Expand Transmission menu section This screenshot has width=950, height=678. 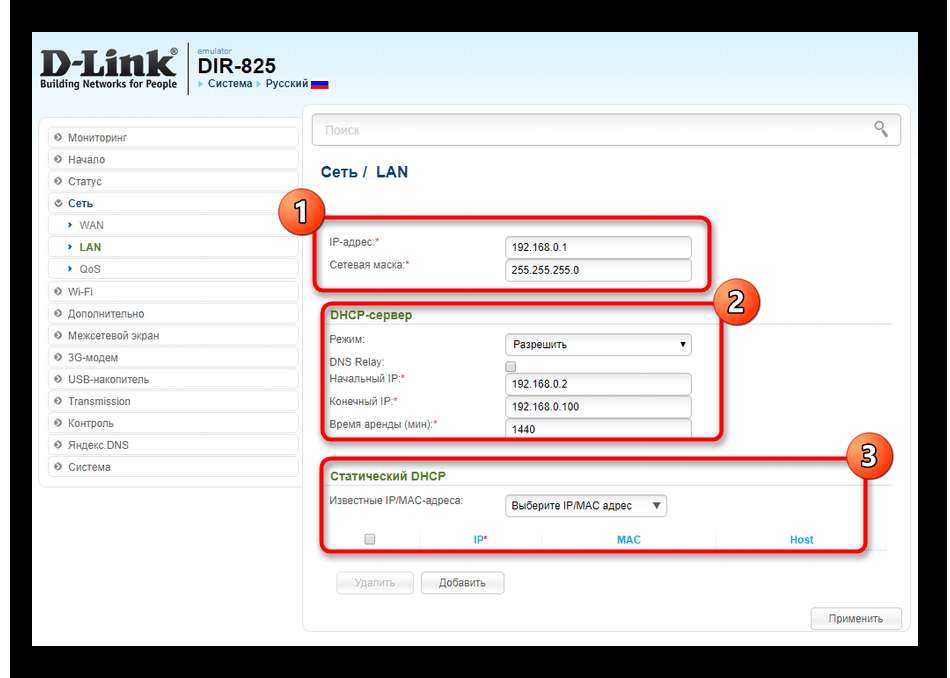(173, 400)
